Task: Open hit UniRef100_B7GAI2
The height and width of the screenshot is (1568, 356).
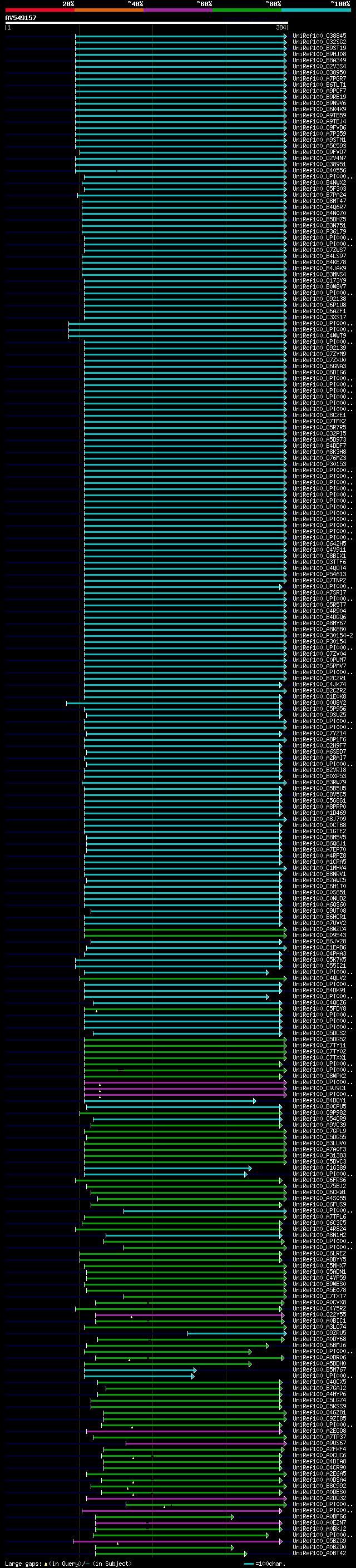Action: coord(319,1388)
